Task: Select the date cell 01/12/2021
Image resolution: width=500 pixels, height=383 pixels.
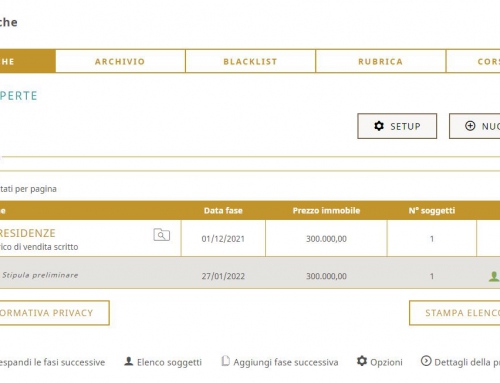Action: click(223, 239)
